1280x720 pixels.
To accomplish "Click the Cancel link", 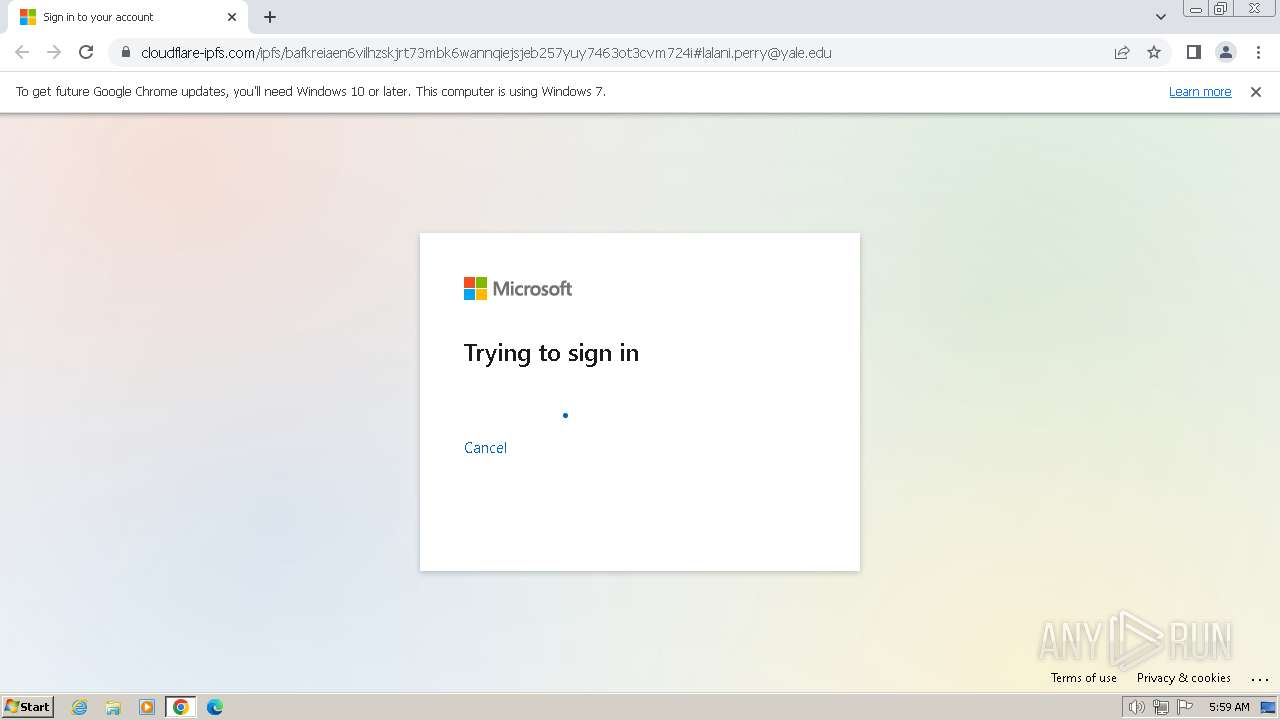I will click(x=485, y=448).
